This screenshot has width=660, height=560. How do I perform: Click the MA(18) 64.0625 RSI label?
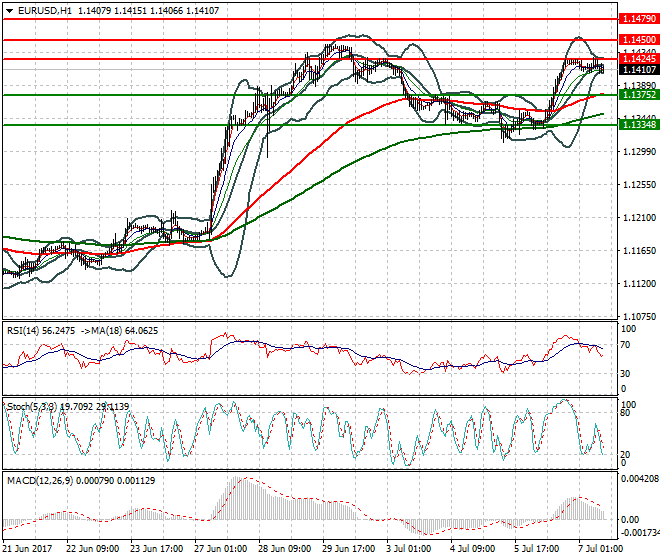124,331
